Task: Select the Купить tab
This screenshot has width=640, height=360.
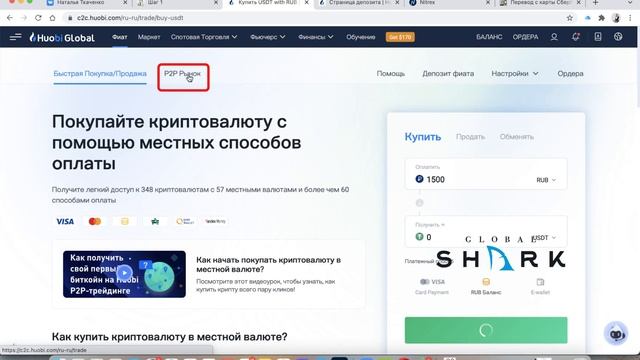Action: (x=422, y=137)
